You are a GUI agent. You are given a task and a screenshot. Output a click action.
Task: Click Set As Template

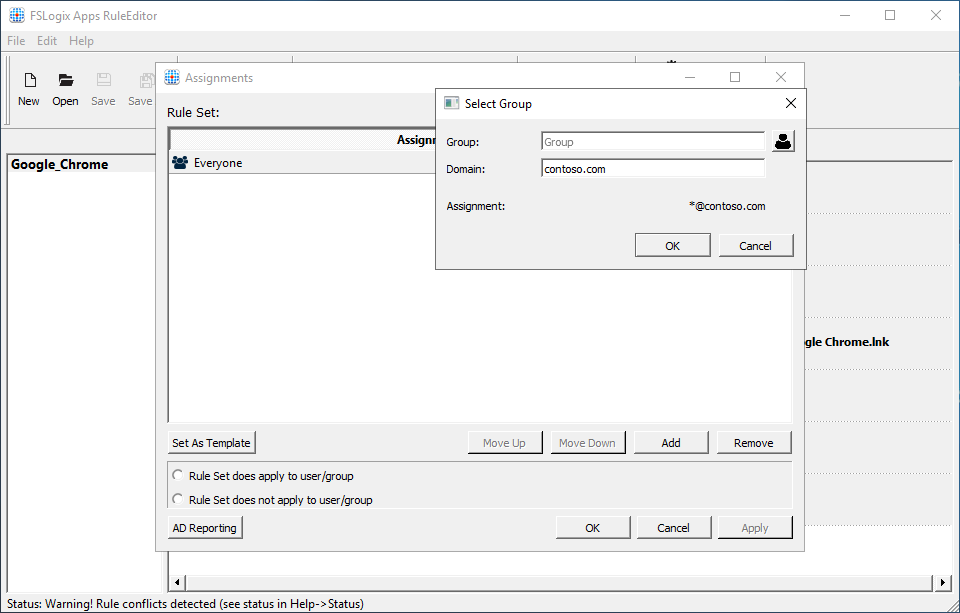(x=211, y=442)
